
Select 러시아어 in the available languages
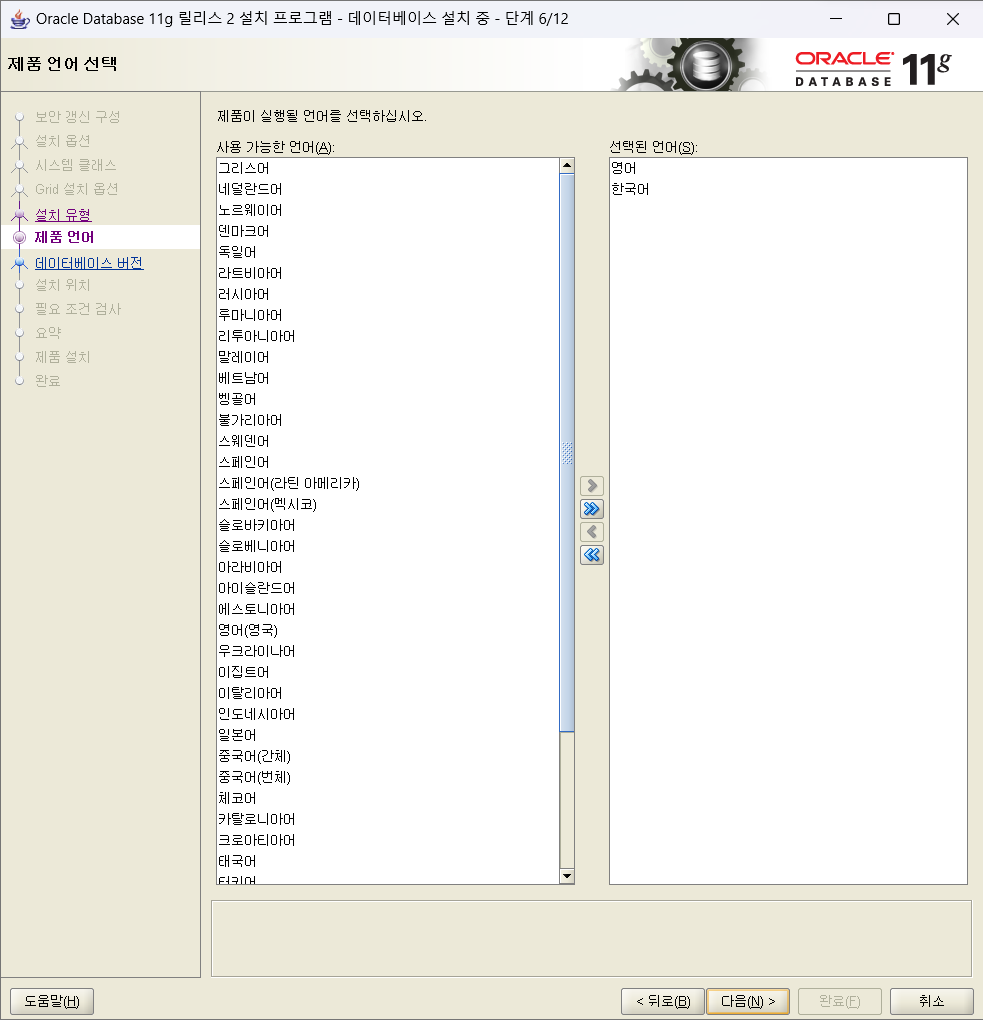(388, 294)
